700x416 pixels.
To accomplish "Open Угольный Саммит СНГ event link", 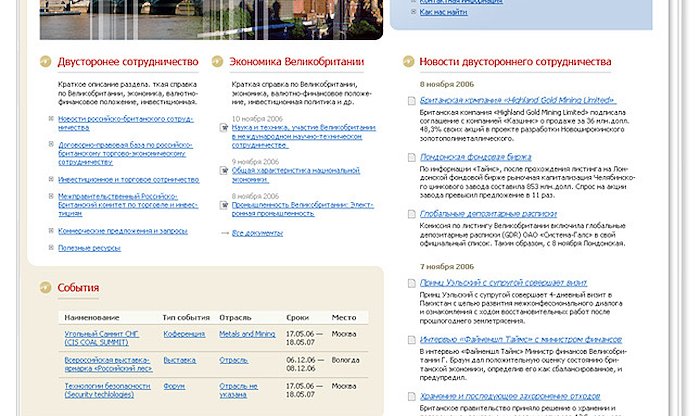I will tap(102, 338).
